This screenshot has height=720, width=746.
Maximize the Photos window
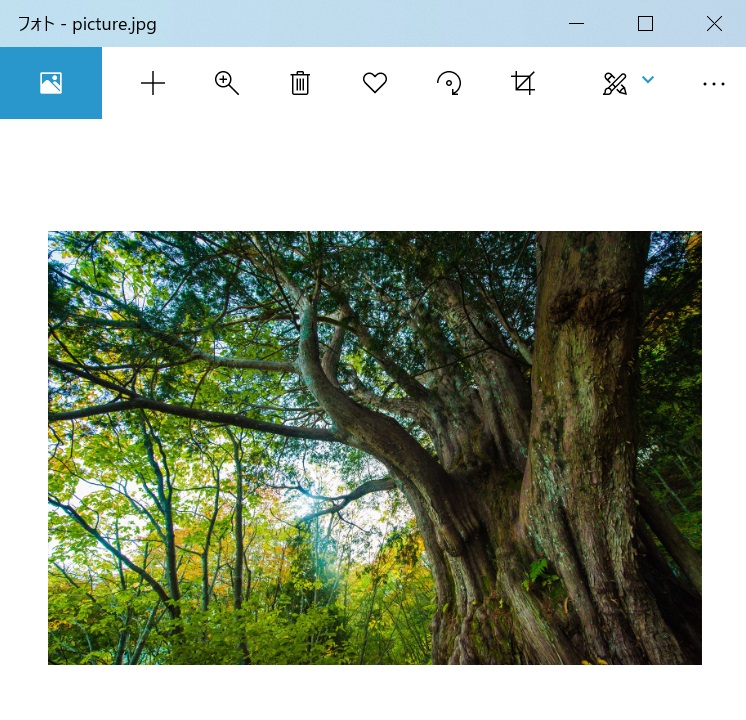(645, 23)
